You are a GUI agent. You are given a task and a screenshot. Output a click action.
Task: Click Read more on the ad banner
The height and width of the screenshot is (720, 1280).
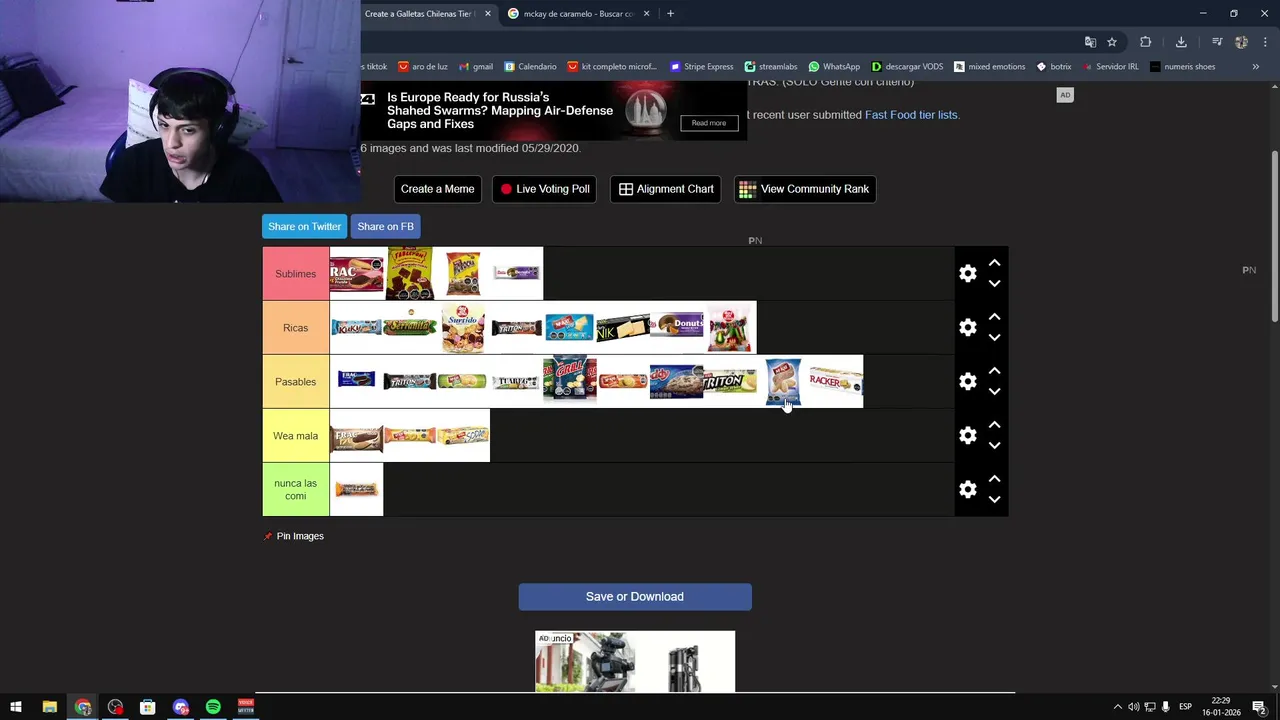click(x=709, y=123)
